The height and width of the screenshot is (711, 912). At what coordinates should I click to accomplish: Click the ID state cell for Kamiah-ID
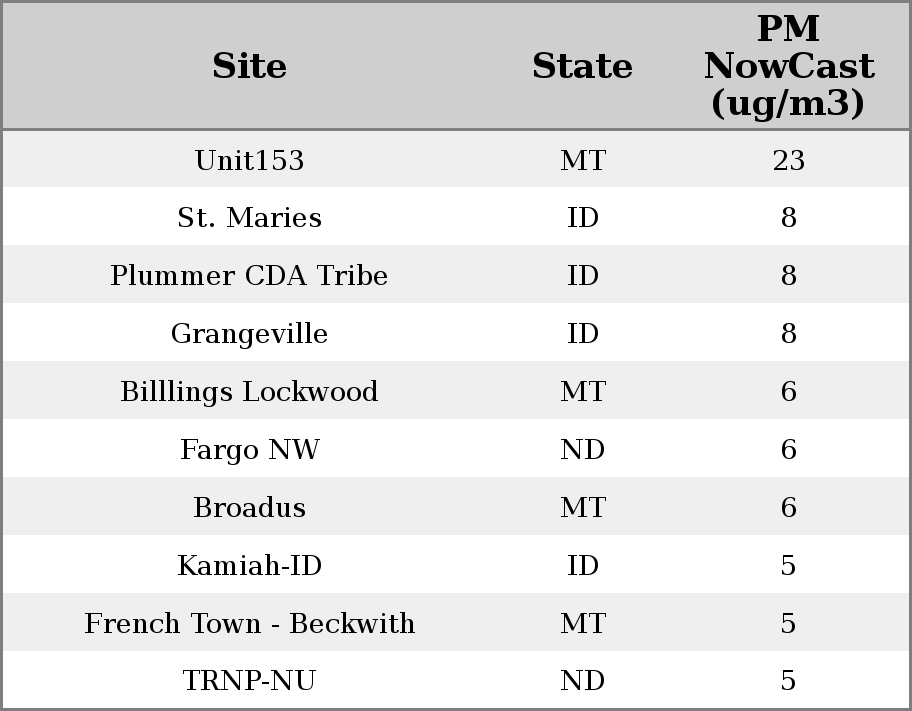[x=582, y=566]
